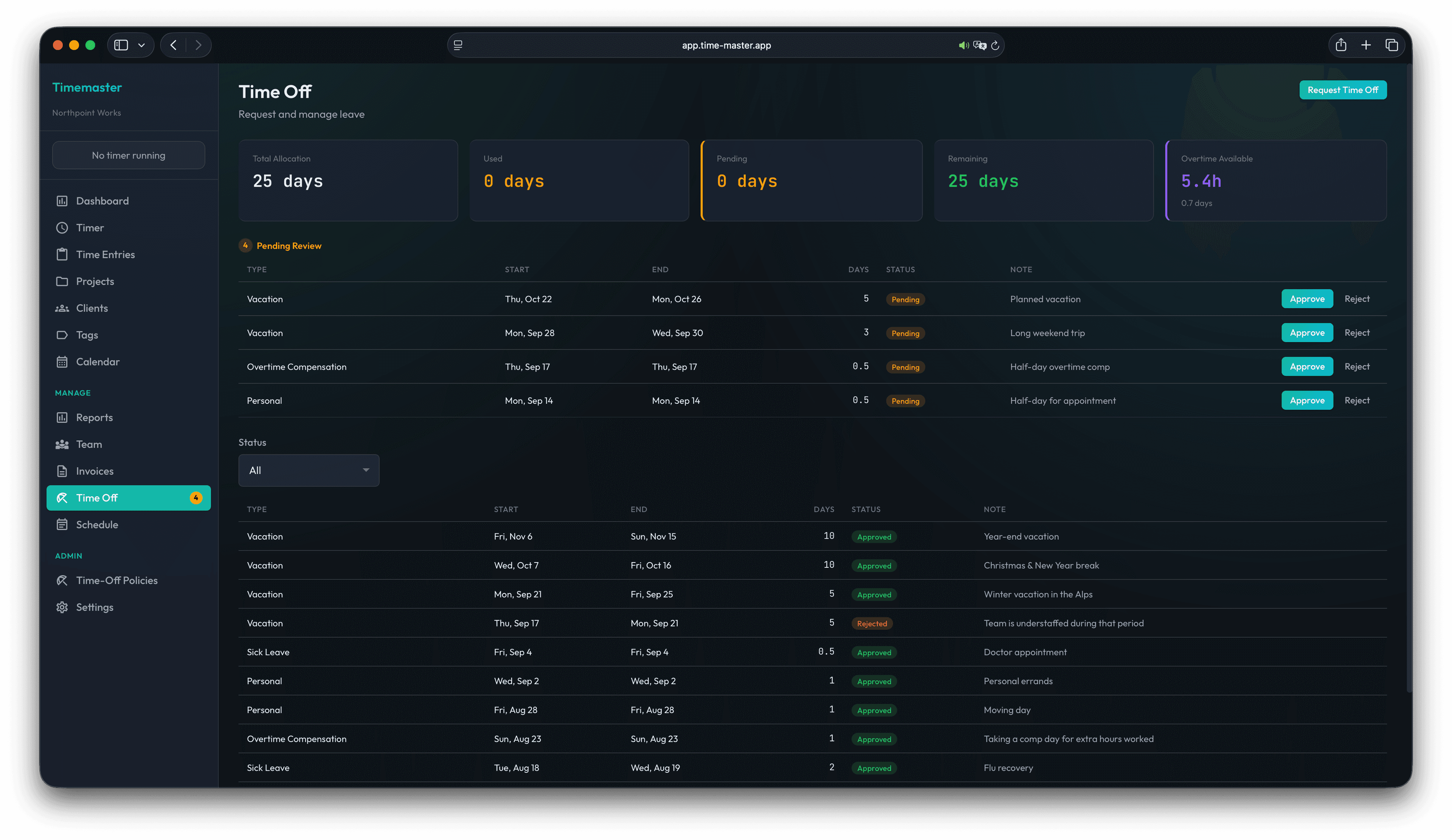This screenshot has height=840, width=1452.
Task: Open new tab with plus icon
Action: (x=1365, y=45)
